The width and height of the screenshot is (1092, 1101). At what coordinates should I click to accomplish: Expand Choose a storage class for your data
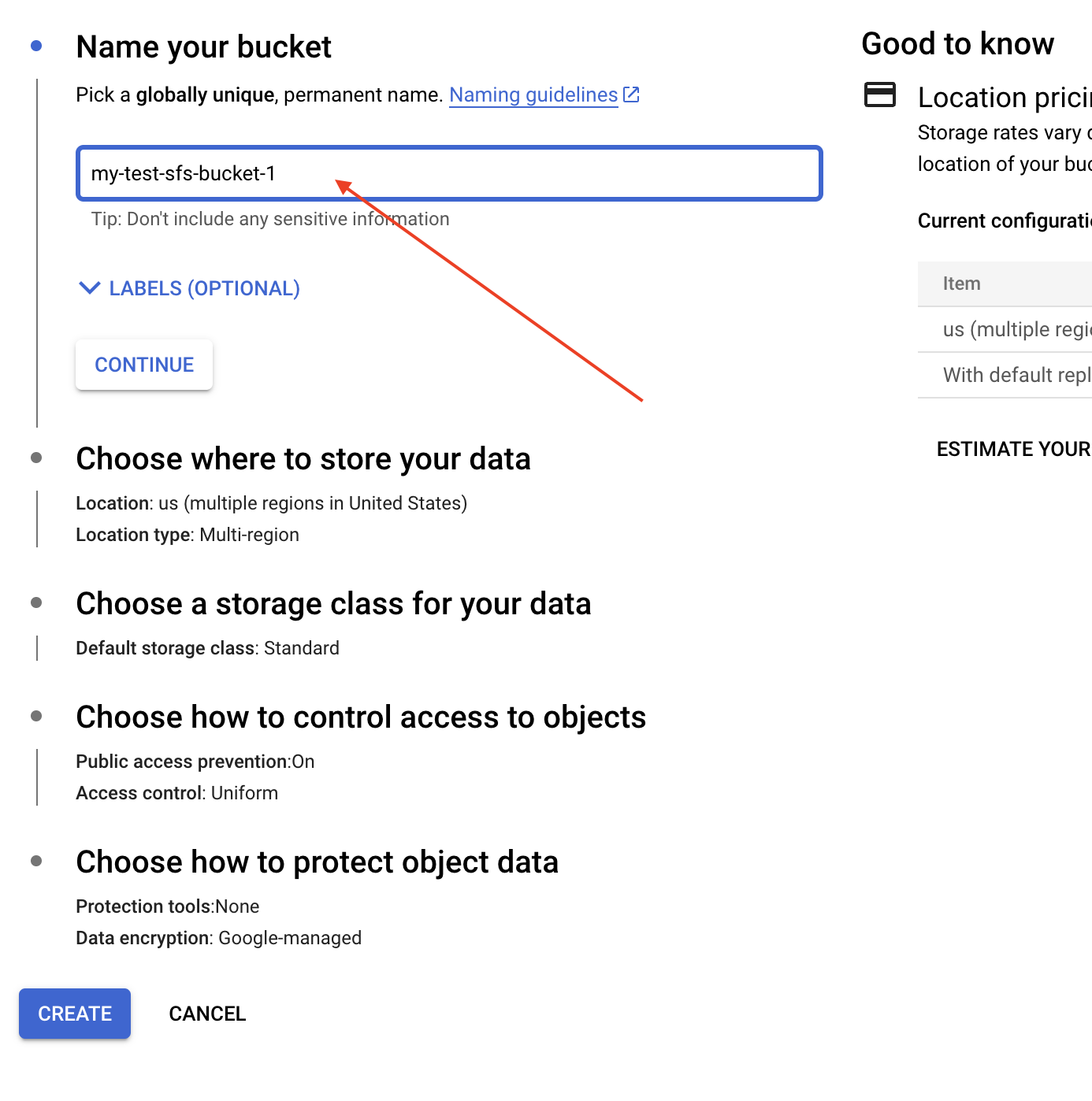[333, 604]
